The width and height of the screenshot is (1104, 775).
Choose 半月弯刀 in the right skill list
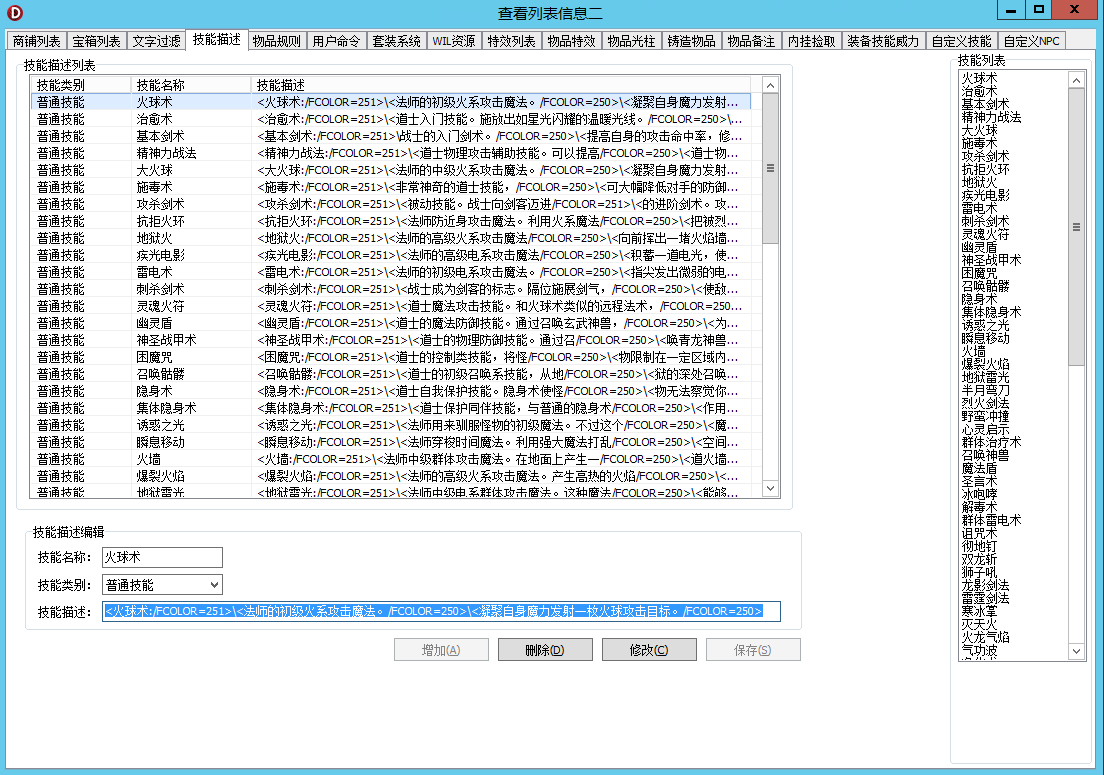pos(985,390)
